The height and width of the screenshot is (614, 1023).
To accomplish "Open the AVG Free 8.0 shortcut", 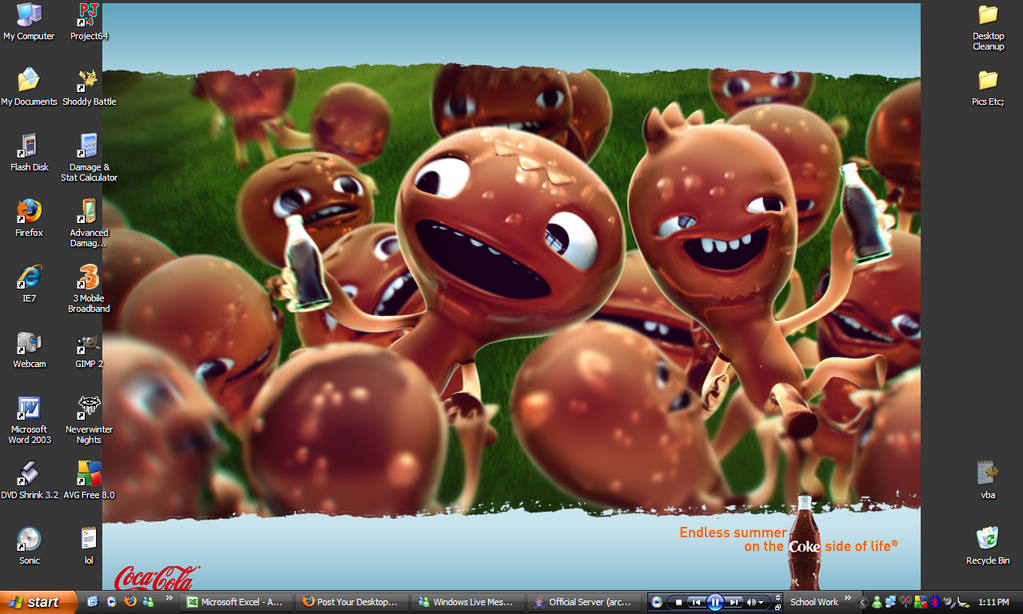I will pyautogui.click(x=89, y=480).
